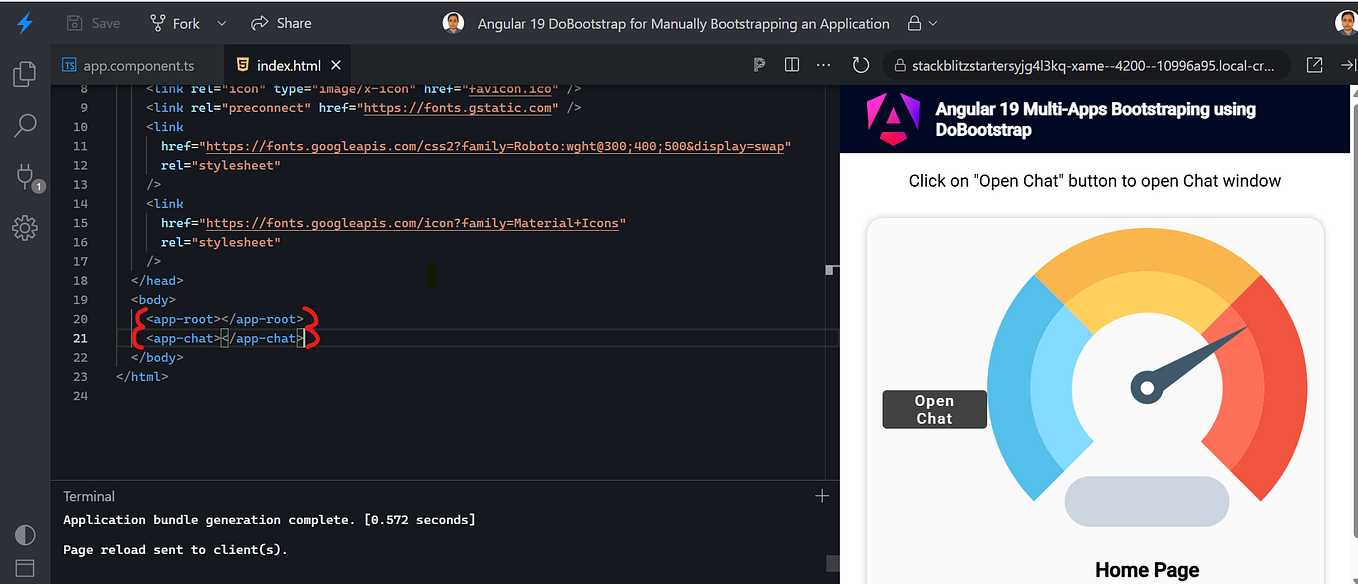The height and width of the screenshot is (584, 1358).
Task: Open the editor's more options menu
Action: click(x=823, y=64)
